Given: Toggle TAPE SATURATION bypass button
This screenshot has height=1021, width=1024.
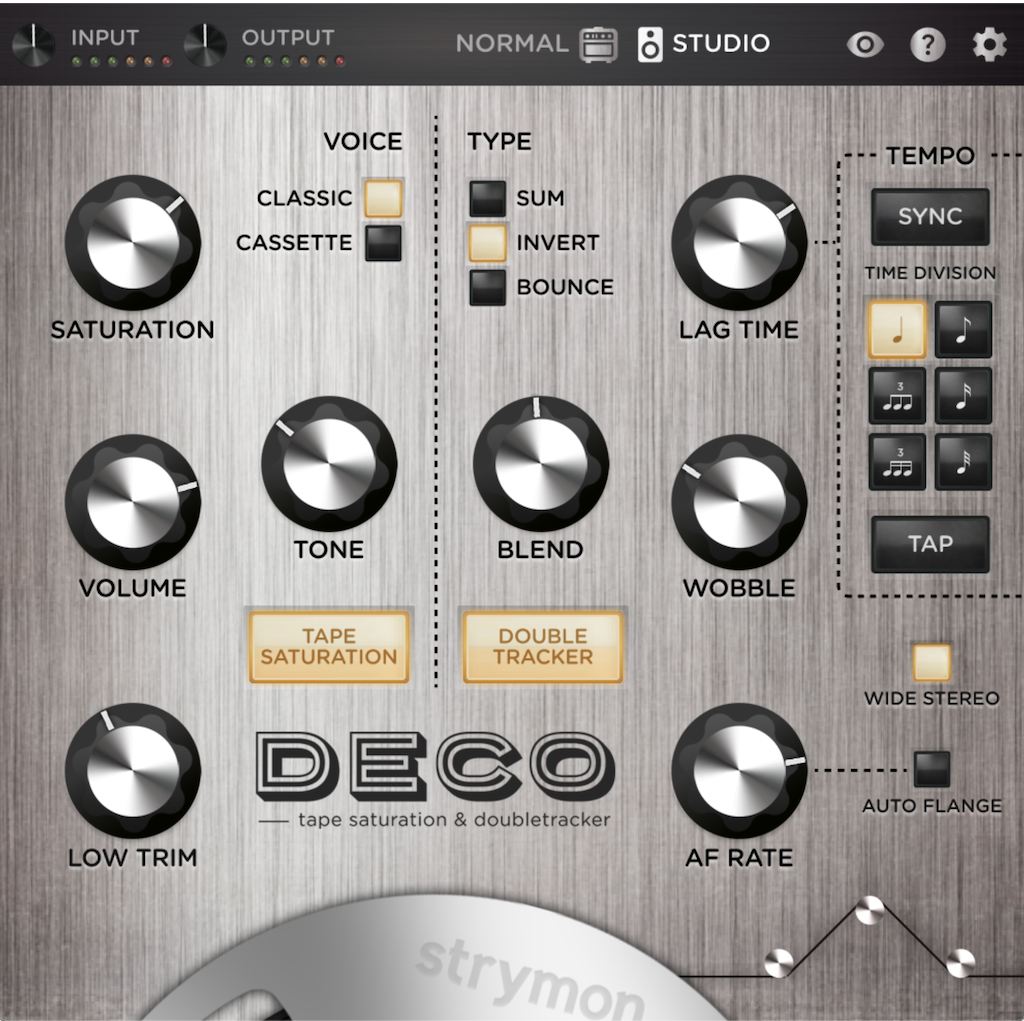Looking at the screenshot, I should 329,647.
